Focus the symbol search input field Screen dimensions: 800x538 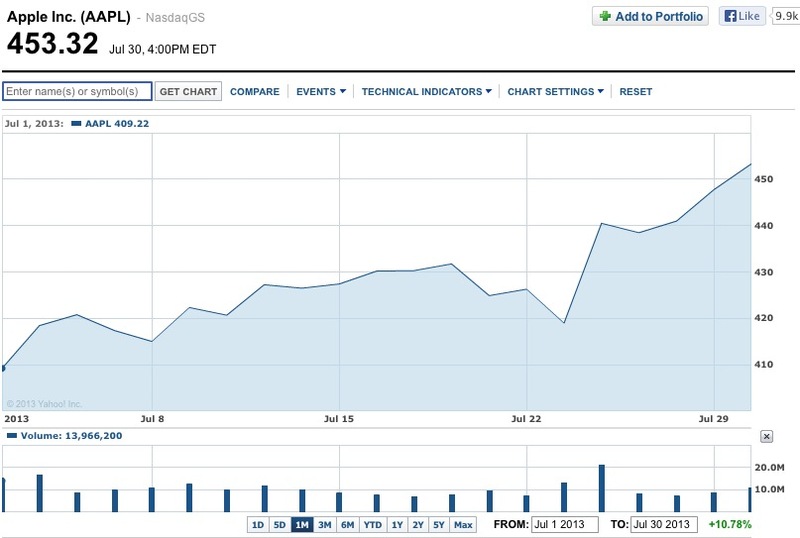pos(77,91)
